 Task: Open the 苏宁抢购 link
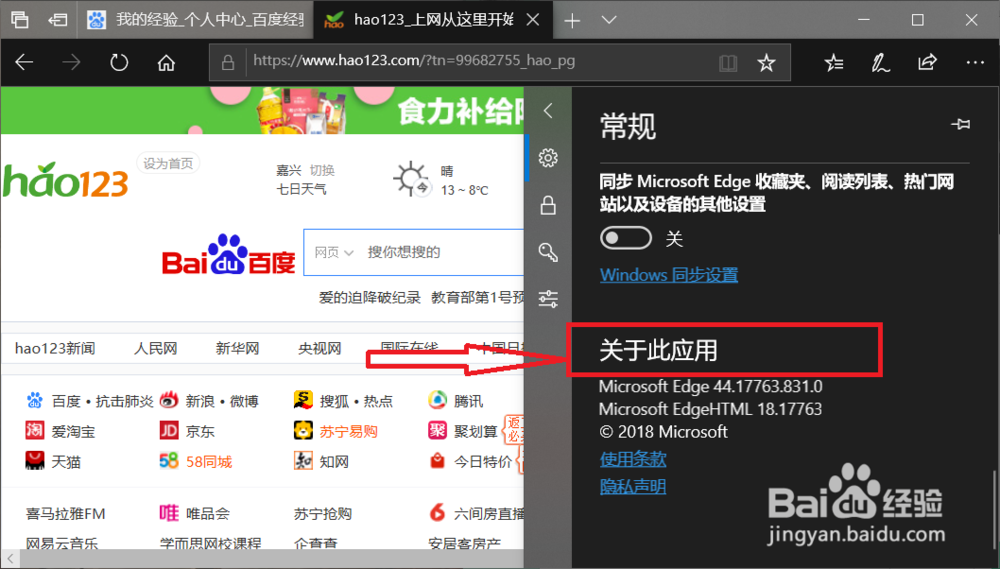pyautogui.click(x=323, y=514)
